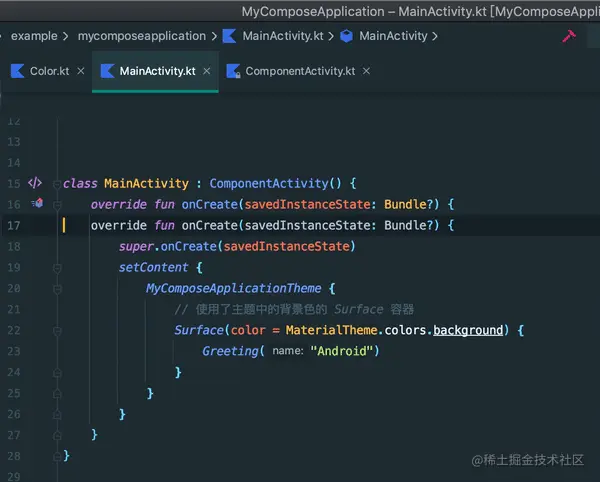
Task: Click MainActivity.kt in the breadcrumb
Action: [283, 36]
